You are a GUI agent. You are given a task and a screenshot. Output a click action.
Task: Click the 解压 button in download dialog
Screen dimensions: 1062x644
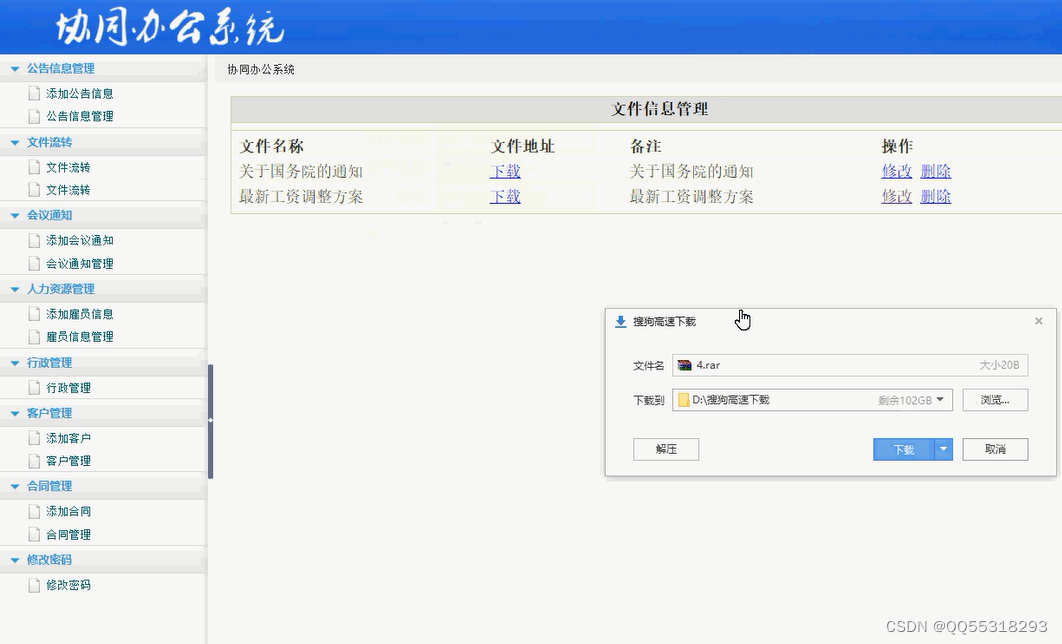point(666,449)
